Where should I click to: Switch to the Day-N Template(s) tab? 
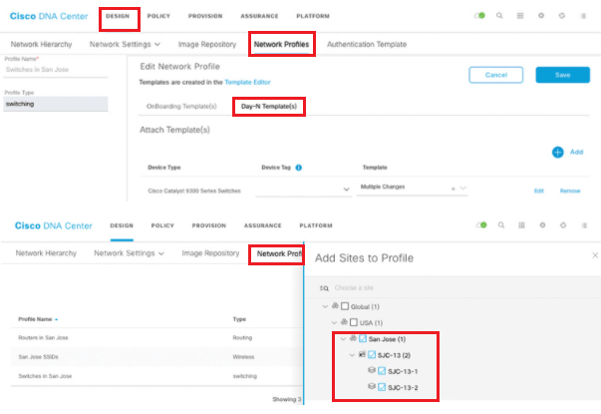coord(269,107)
